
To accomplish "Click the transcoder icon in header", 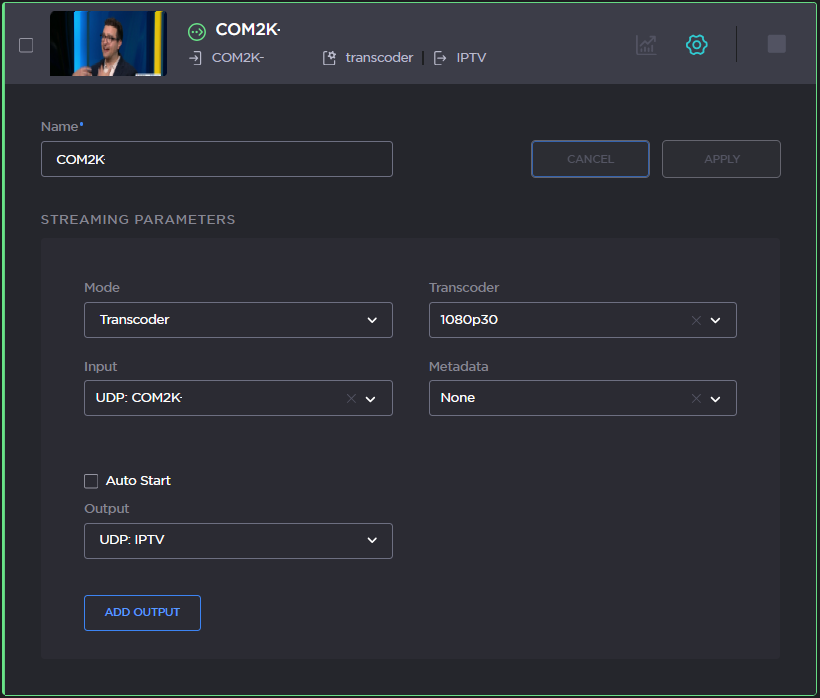I will pyautogui.click(x=329, y=58).
